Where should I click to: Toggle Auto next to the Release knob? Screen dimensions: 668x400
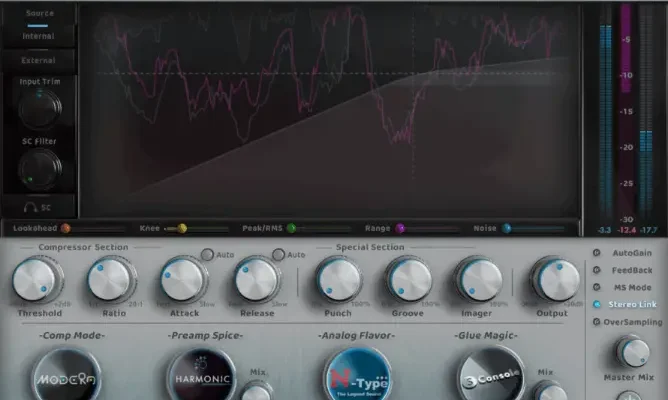point(280,255)
